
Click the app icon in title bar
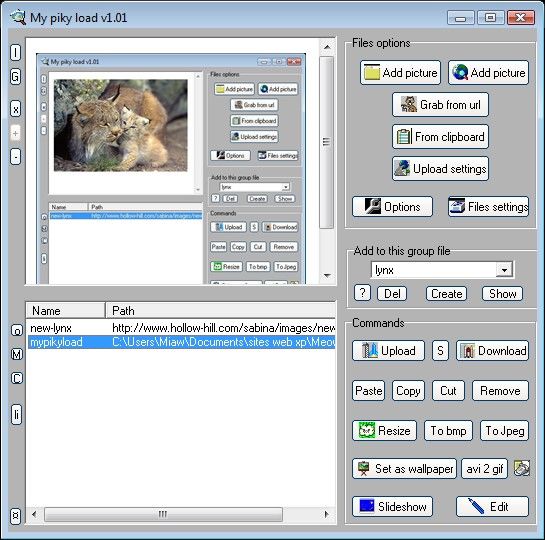click(x=18, y=17)
